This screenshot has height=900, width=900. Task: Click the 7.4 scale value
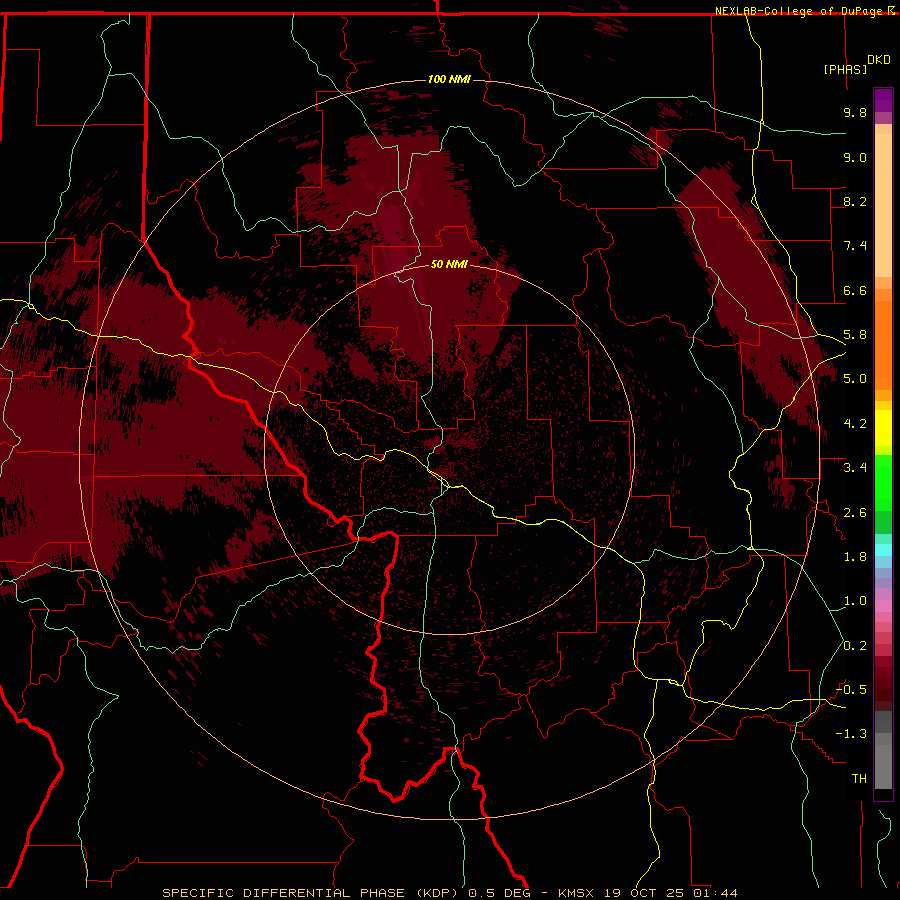[x=855, y=246]
